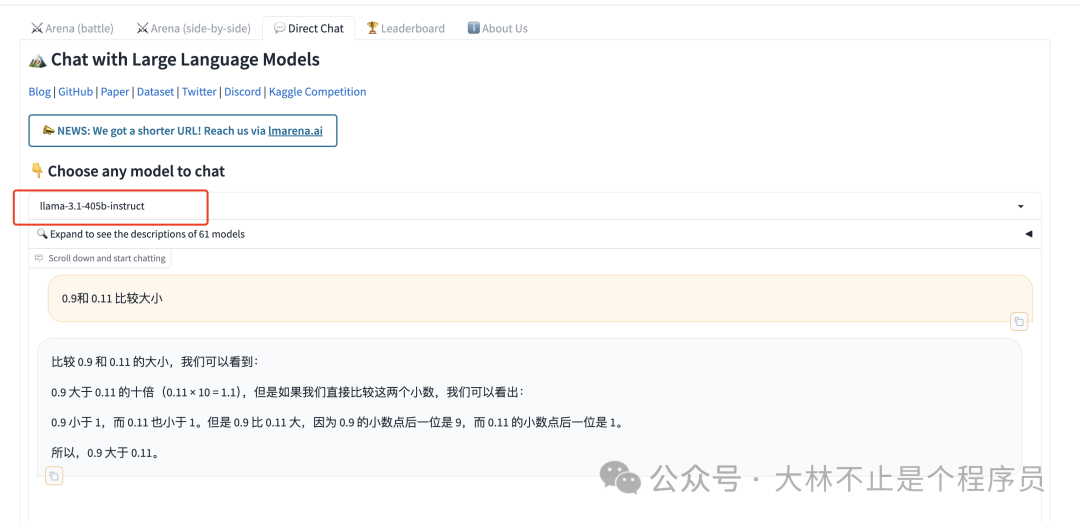Click the speech bubble icon on Direct Chat tab
The height and width of the screenshot is (522, 1080).
pos(279,28)
